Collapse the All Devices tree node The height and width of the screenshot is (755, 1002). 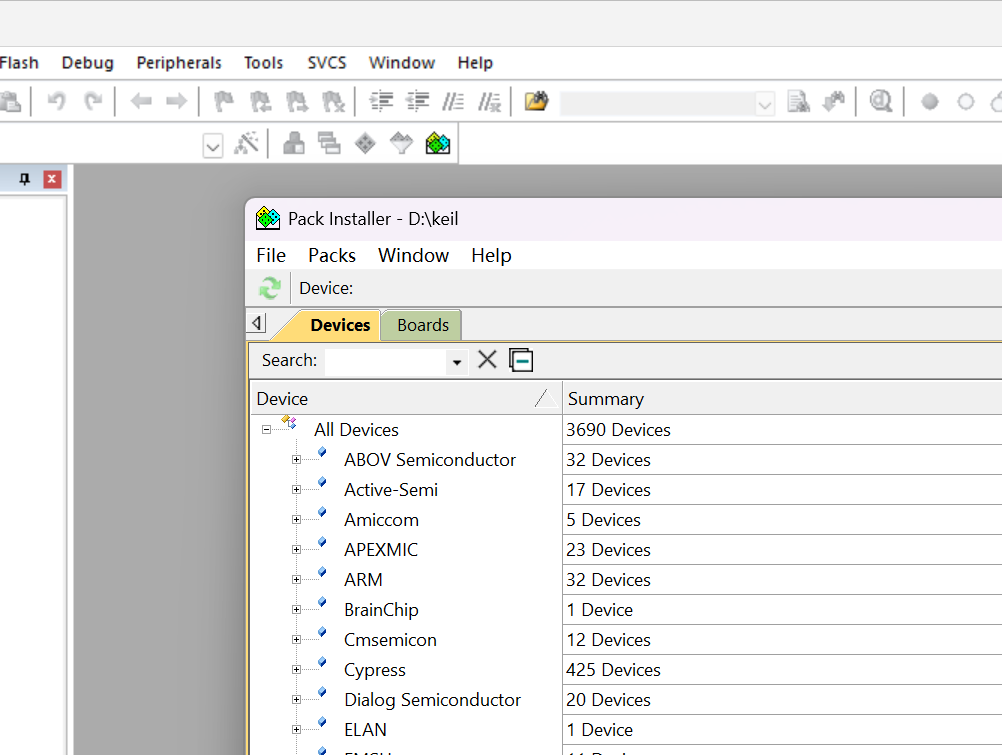pos(266,430)
